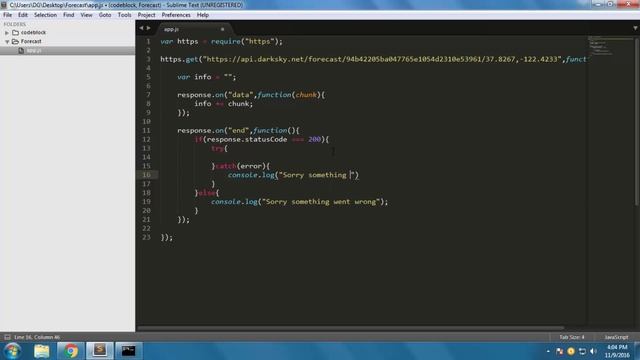This screenshot has height=360, width=640.
Task: Open the File menu
Action: pyautogui.click(x=7, y=15)
